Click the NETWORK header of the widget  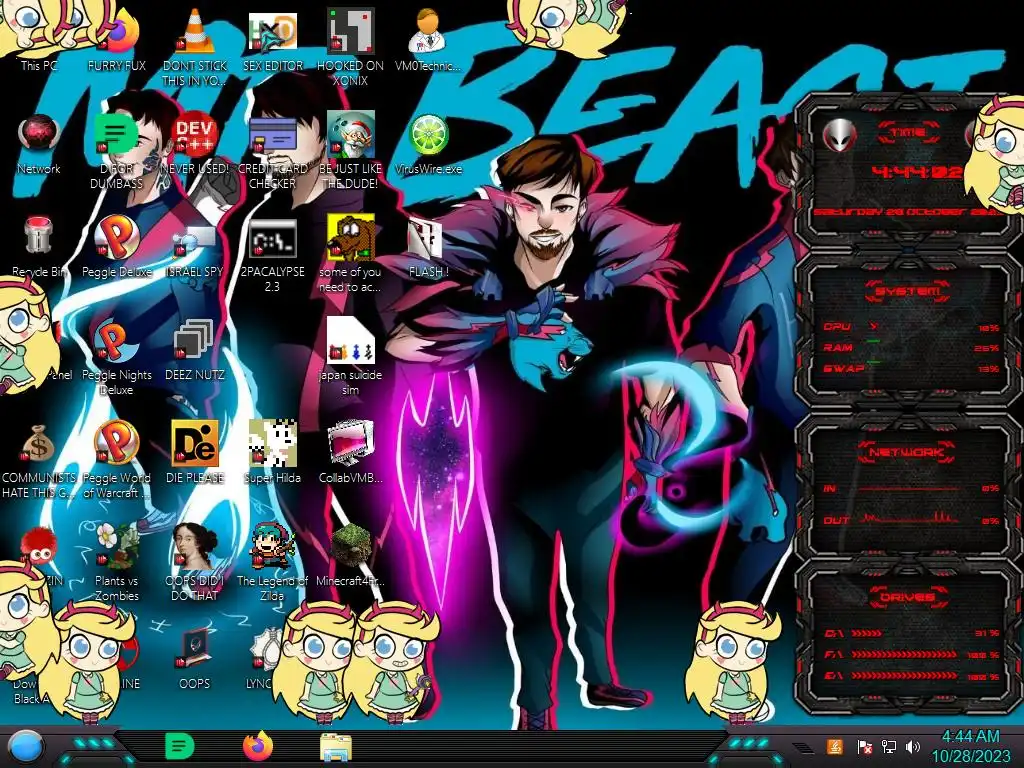pyautogui.click(x=908, y=451)
